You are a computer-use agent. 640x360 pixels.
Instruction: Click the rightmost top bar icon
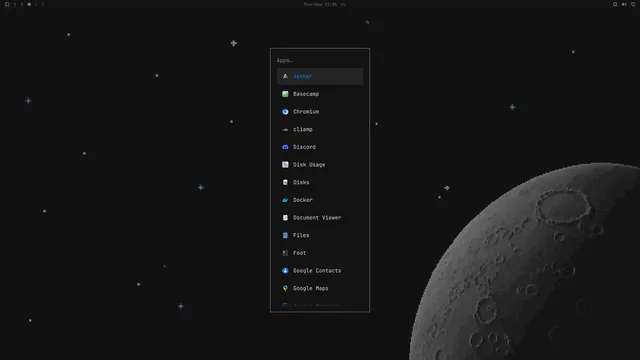633,4
